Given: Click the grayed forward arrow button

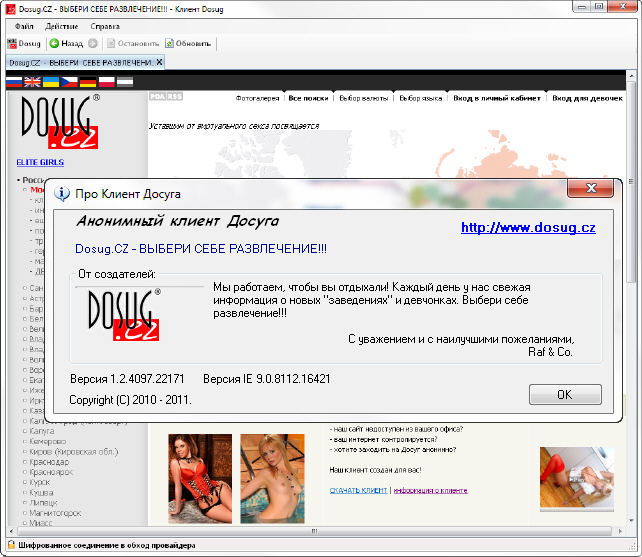Looking at the screenshot, I should pos(93,43).
